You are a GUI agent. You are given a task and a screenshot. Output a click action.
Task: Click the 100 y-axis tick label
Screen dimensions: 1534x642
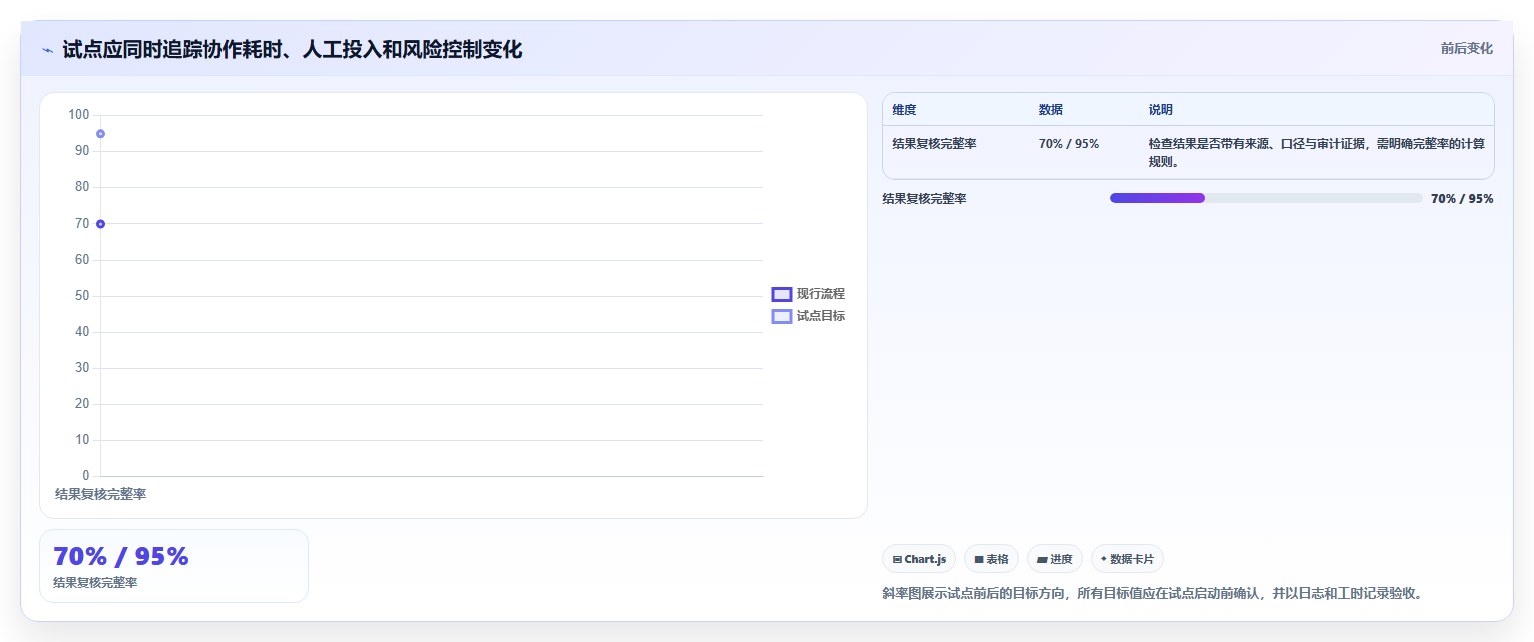point(79,115)
